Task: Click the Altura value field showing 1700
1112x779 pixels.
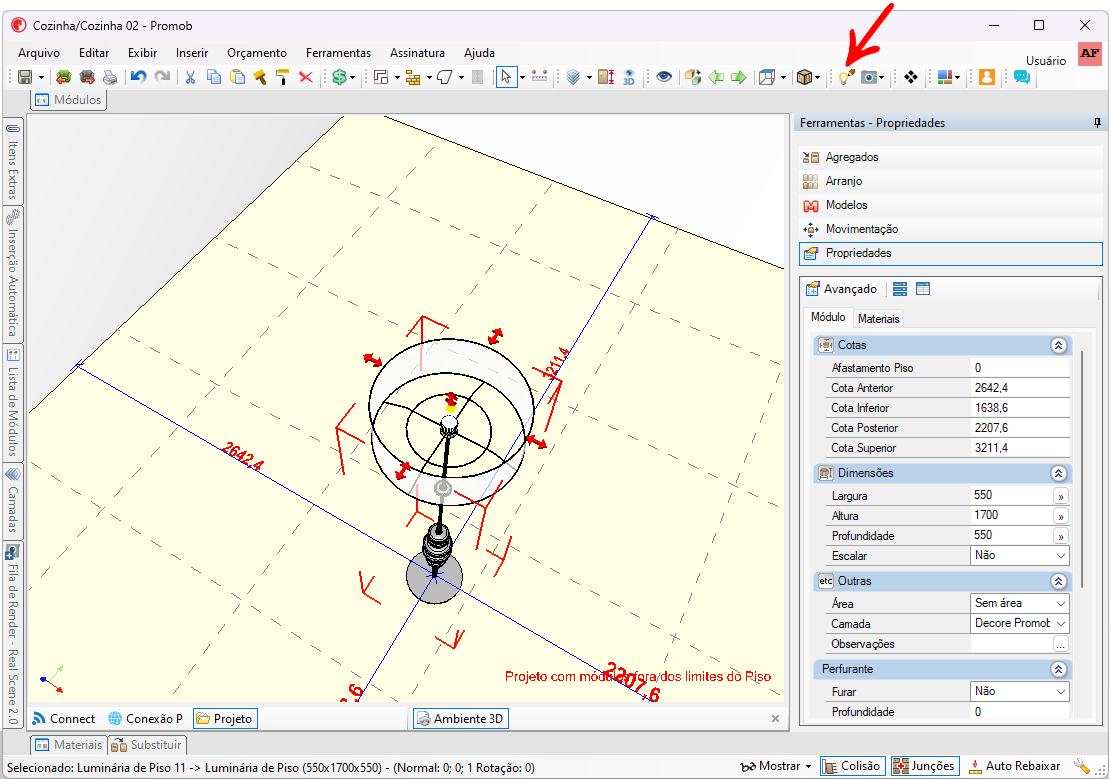Action: tap(1012, 515)
